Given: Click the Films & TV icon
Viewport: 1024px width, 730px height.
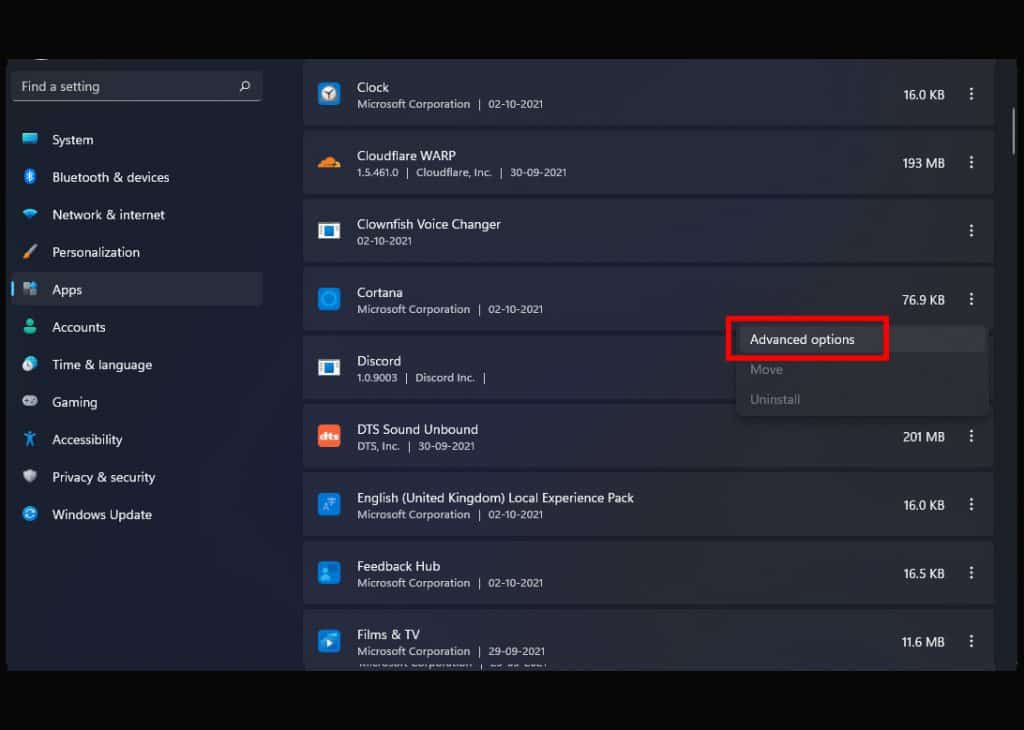Looking at the screenshot, I should 328,641.
